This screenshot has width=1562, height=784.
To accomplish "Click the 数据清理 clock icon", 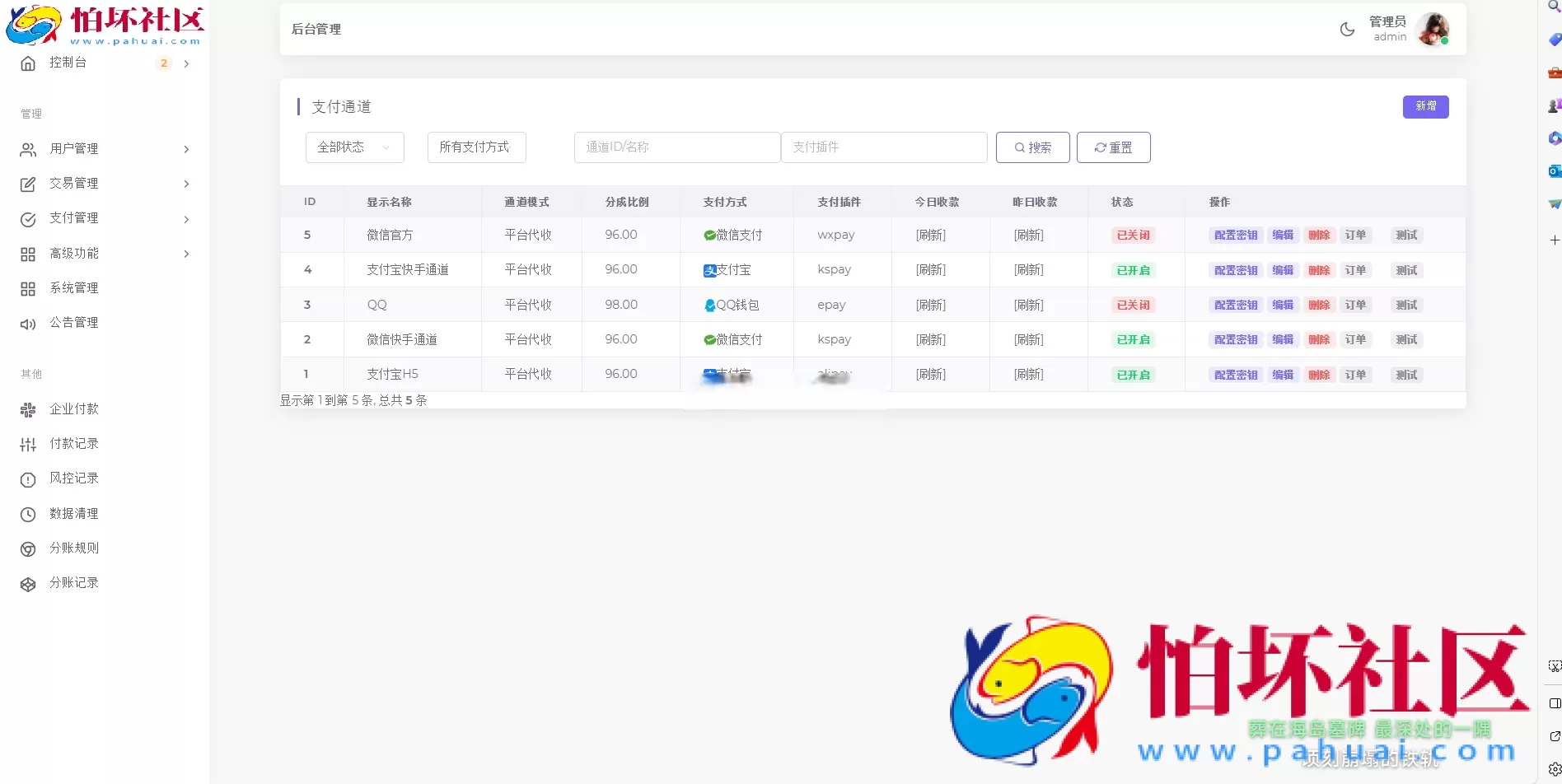I will click(27, 512).
